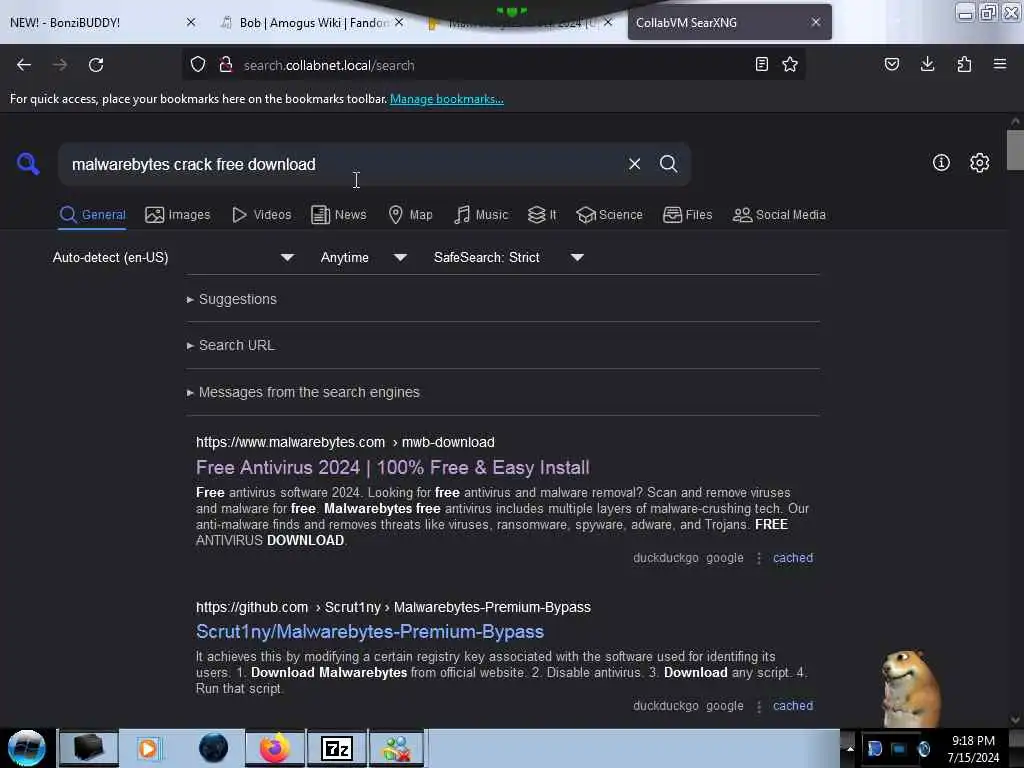Open the people icon in taskbar
Screen dimensions: 1024x768
(397, 748)
